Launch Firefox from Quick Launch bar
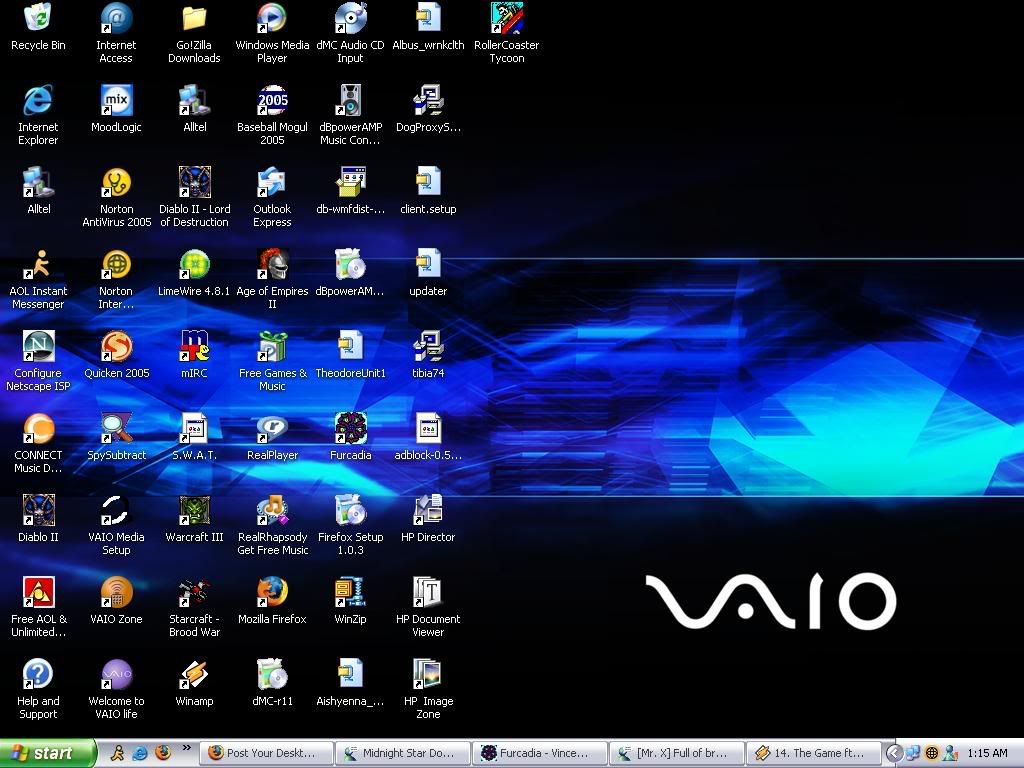The height and width of the screenshot is (768, 1024). coord(163,753)
